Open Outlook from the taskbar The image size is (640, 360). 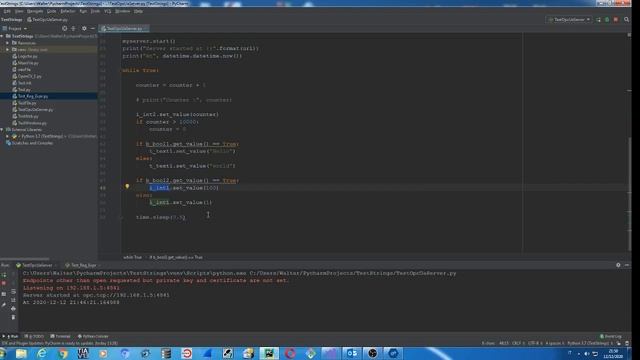click(x=351, y=353)
